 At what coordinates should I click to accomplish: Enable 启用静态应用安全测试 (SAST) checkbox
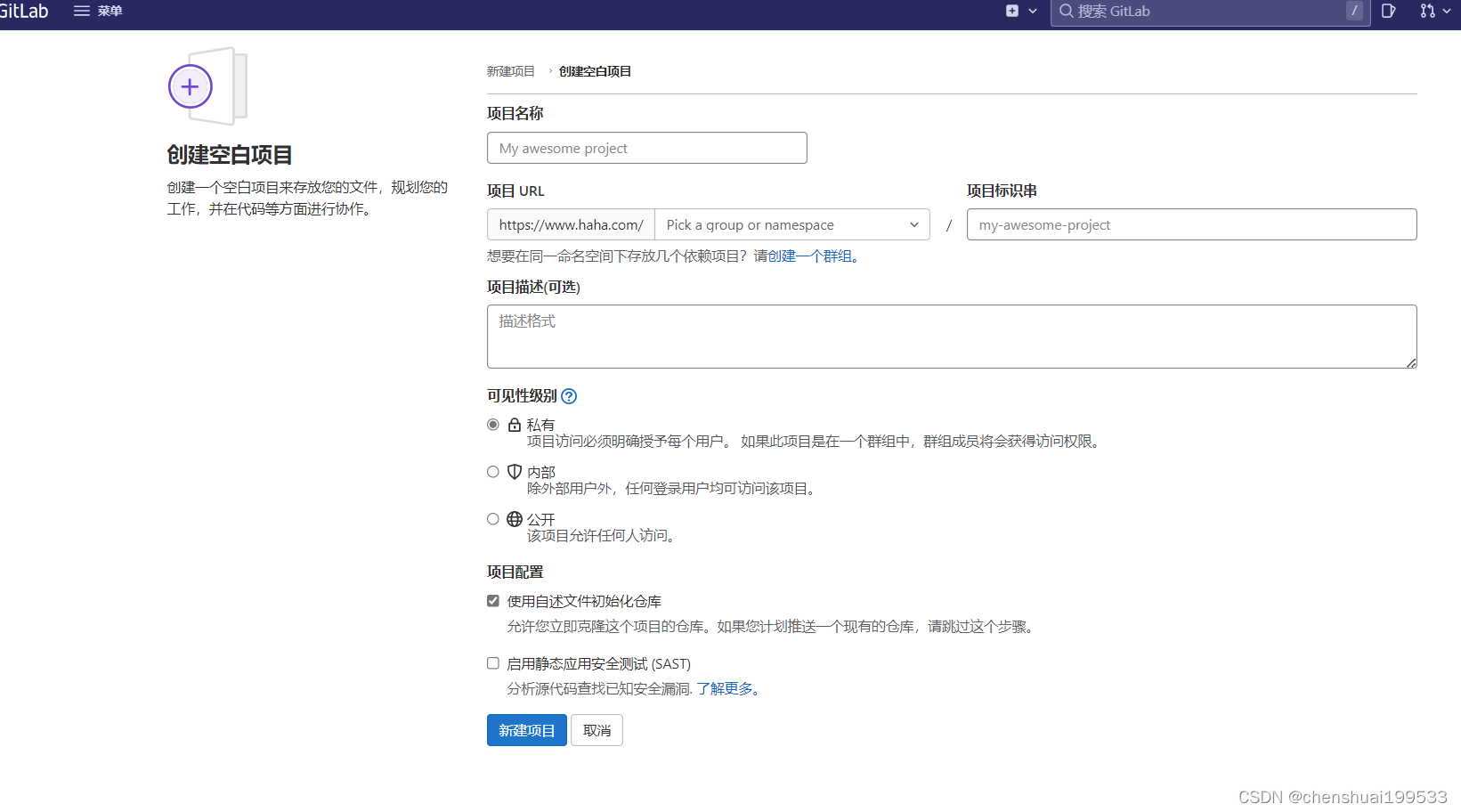493,663
